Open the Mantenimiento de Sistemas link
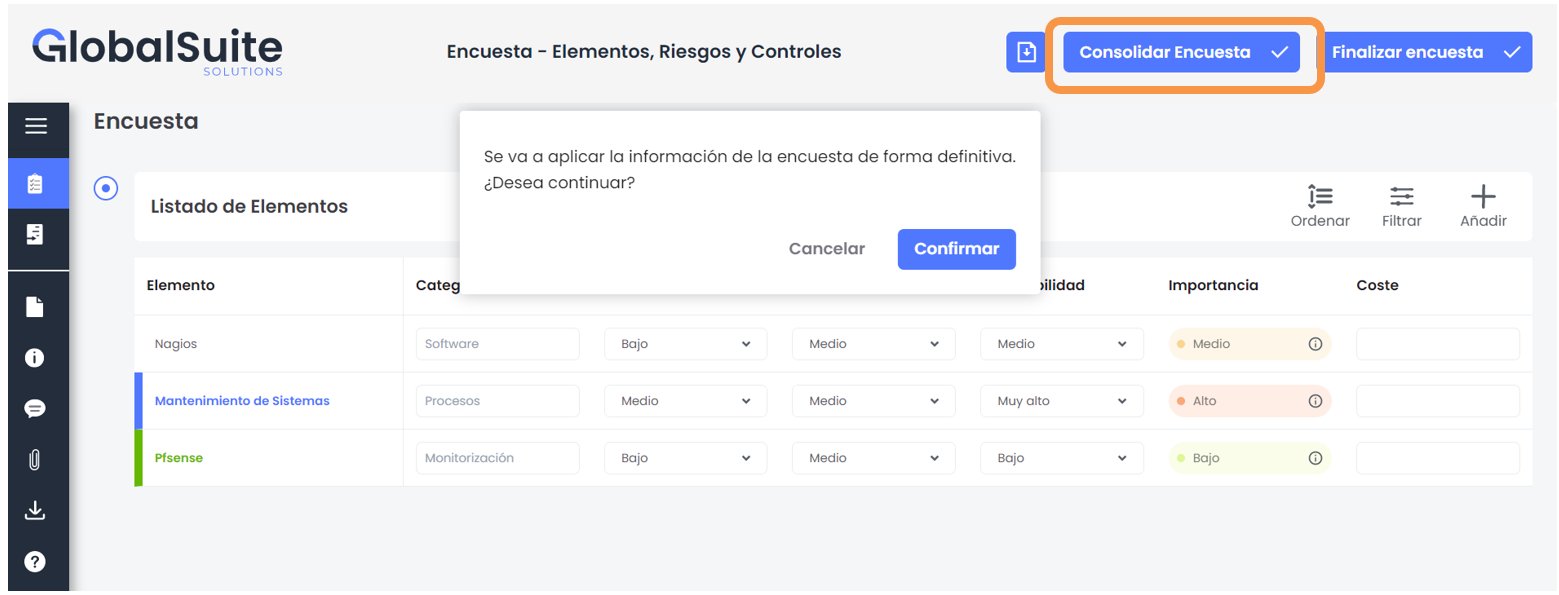 [x=242, y=401]
